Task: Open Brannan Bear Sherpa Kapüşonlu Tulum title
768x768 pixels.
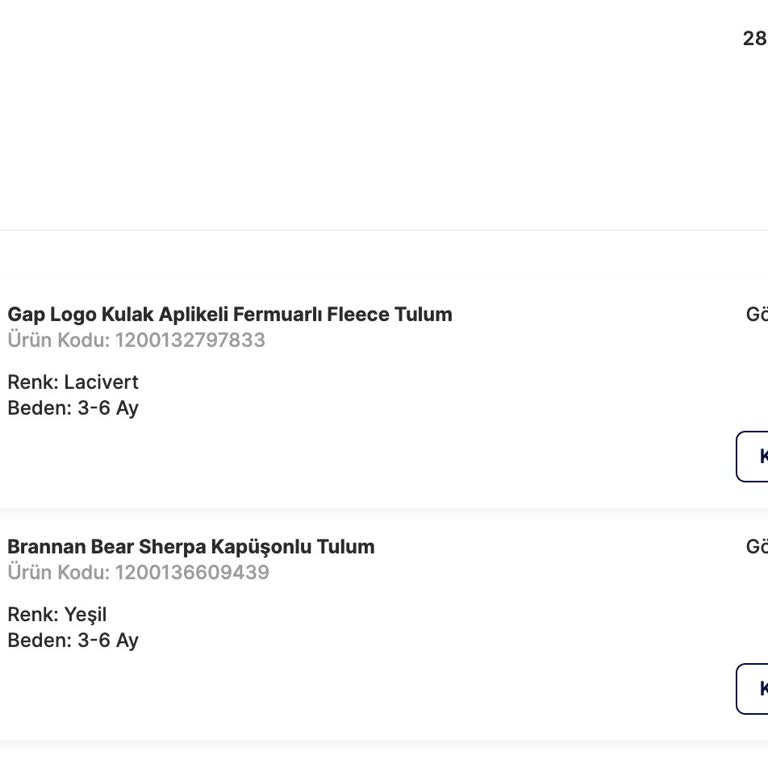Action: point(191,547)
